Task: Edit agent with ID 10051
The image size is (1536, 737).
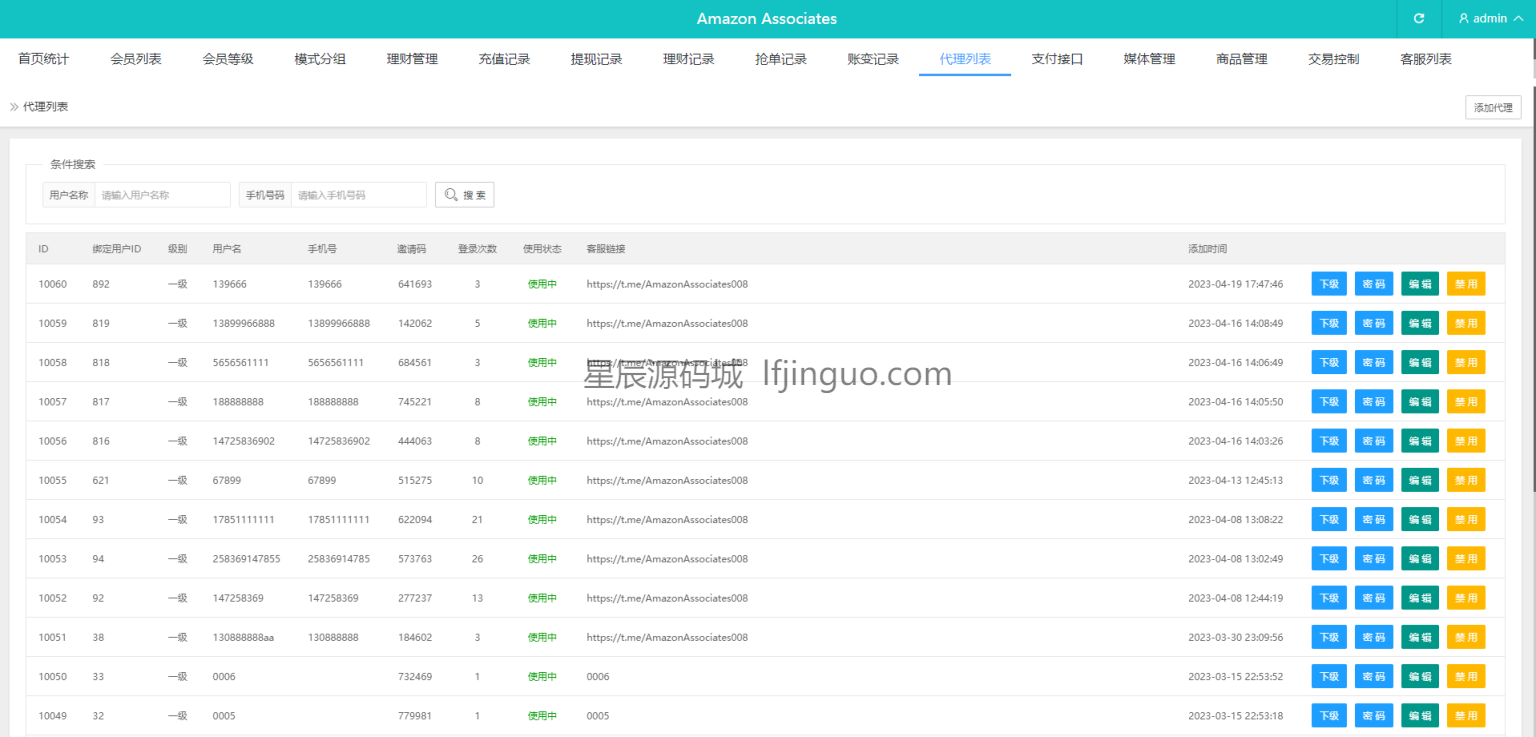Action: pyautogui.click(x=1420, y=637)
